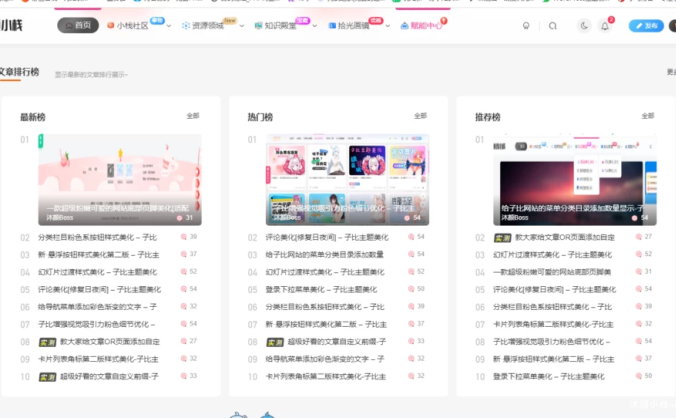The height and width of the screenshot is (418, 676).
Task: Open 最新榜 item 08 教大家给文章OR页面添加自定
Action: tap(110, 342)
